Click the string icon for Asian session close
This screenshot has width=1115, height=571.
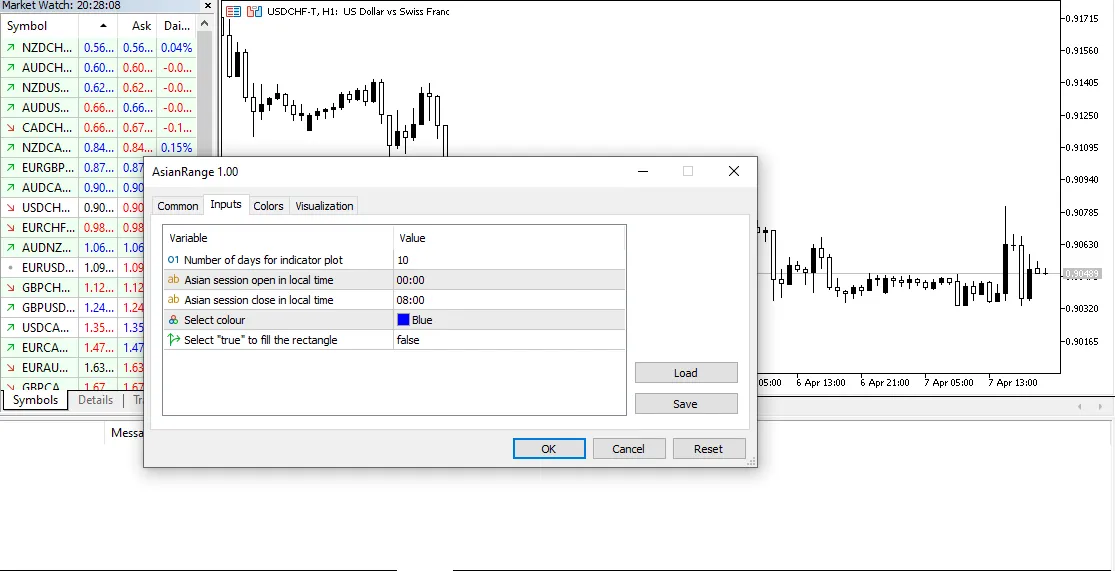pos(174,300)
